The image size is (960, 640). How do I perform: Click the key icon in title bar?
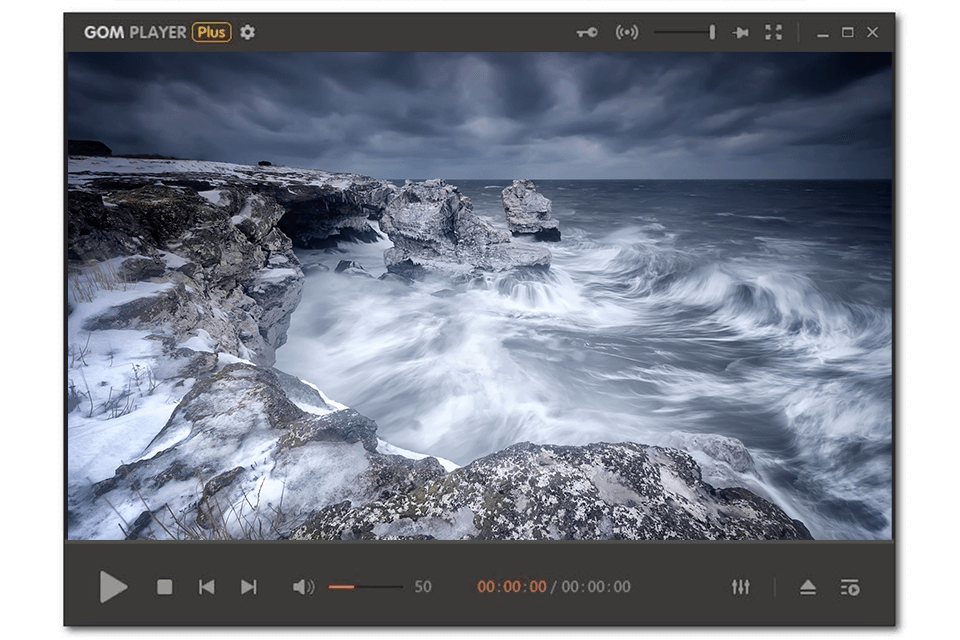click(x=587, y=32)
